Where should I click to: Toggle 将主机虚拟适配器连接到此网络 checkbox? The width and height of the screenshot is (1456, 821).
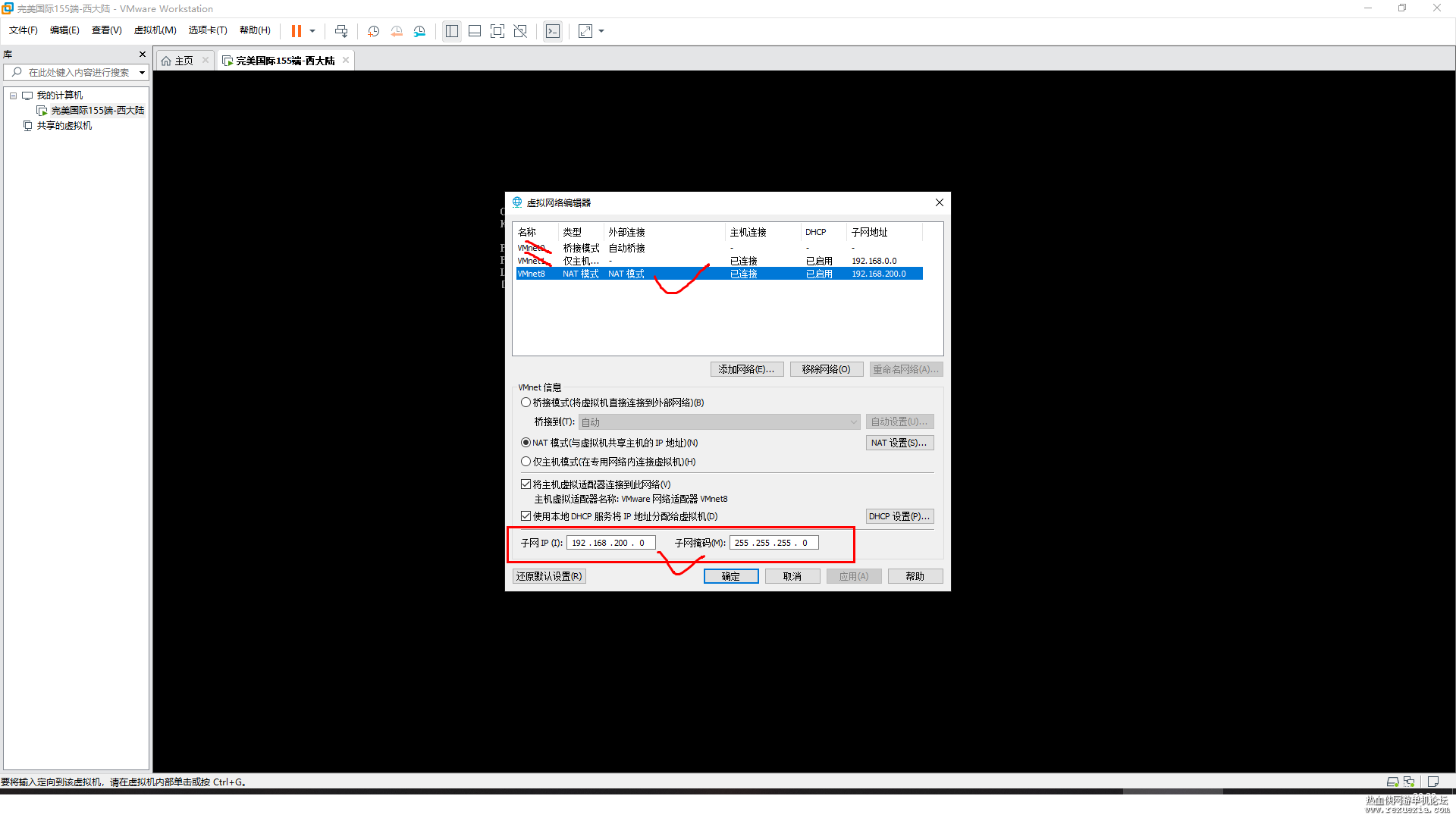pos(526,485)
